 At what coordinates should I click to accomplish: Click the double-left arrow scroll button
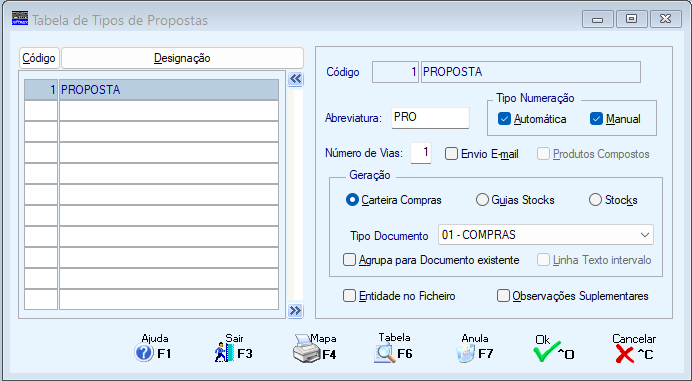pos(295,79)
